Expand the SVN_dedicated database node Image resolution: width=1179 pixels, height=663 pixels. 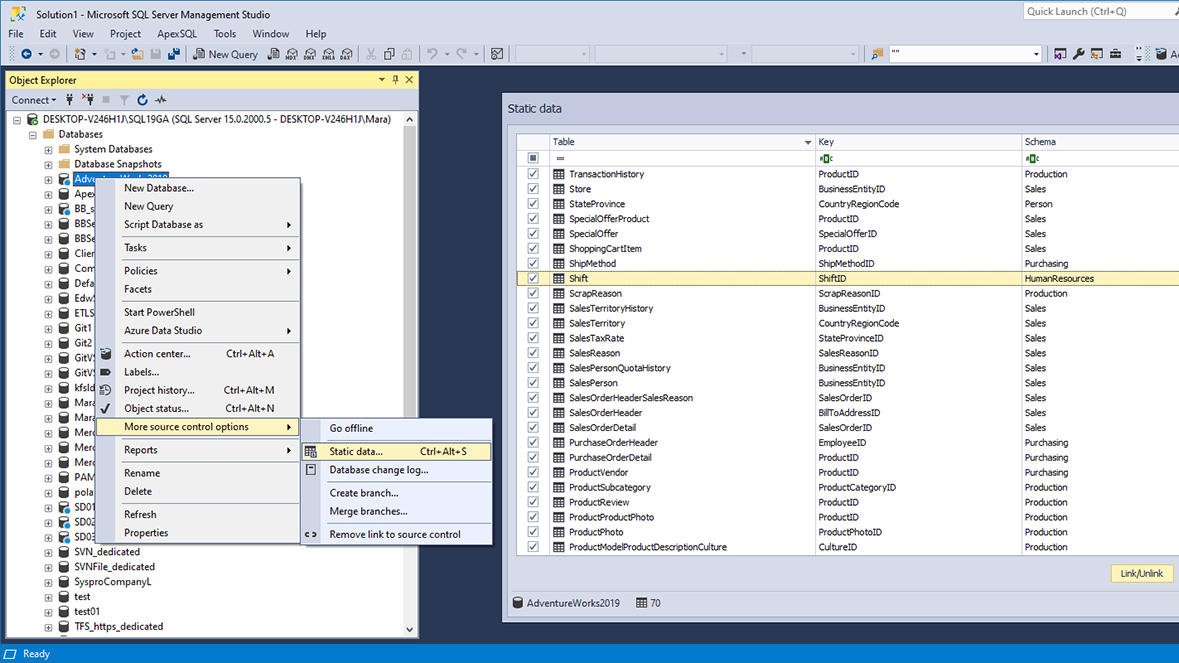[x=48, y=552]
